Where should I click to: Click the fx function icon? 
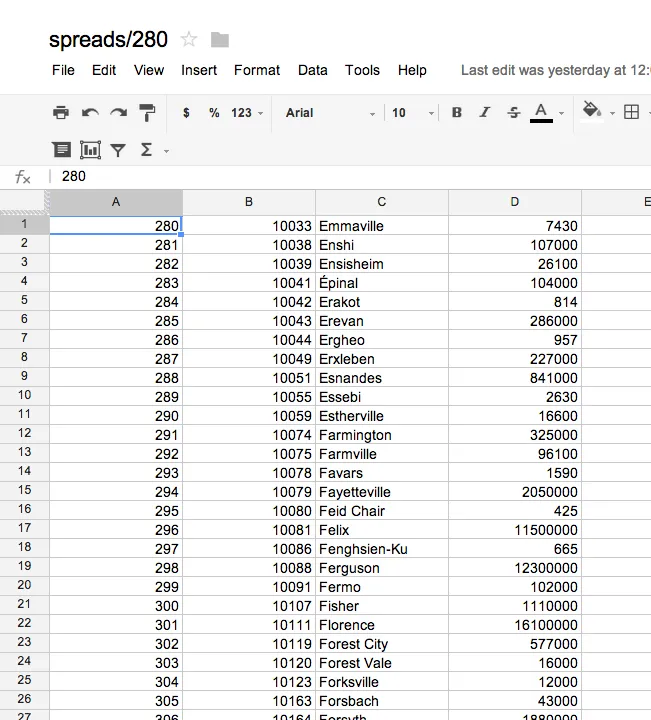point(22,177)
